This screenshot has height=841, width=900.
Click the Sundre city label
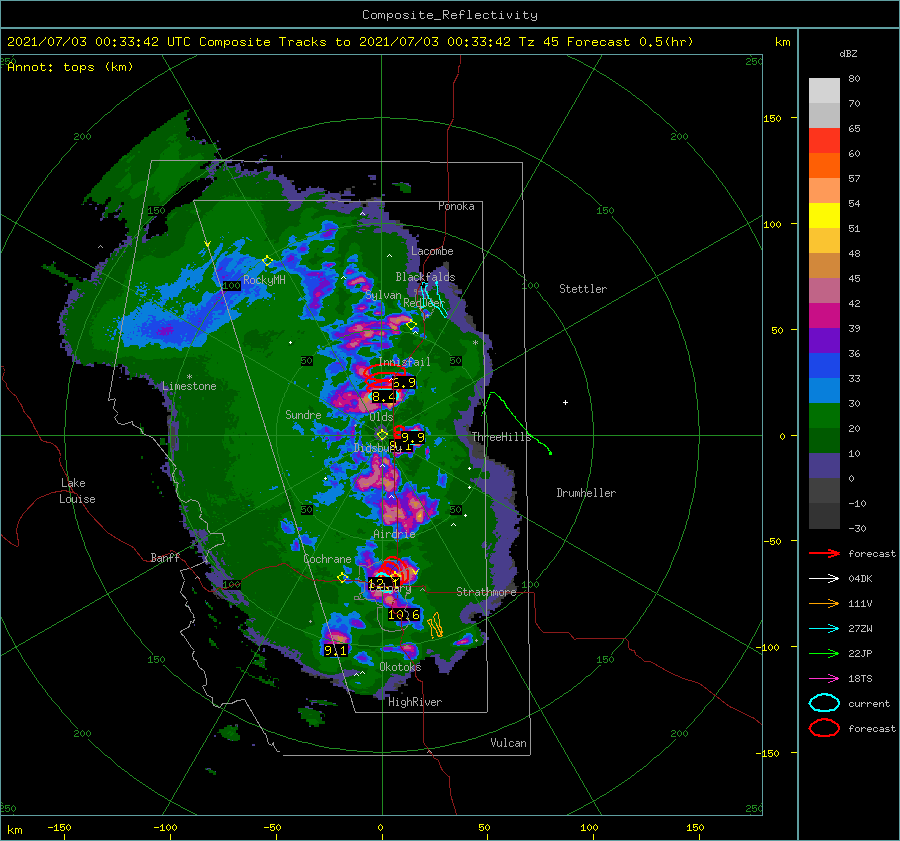pos(303,415)
